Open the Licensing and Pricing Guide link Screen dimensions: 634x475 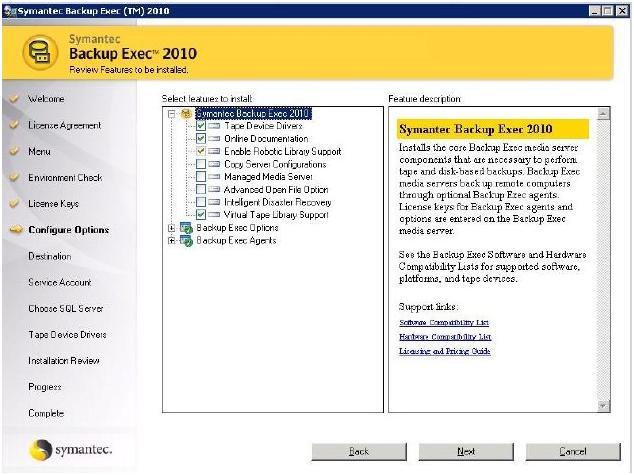pyautogui.click(x=445, y=351)
